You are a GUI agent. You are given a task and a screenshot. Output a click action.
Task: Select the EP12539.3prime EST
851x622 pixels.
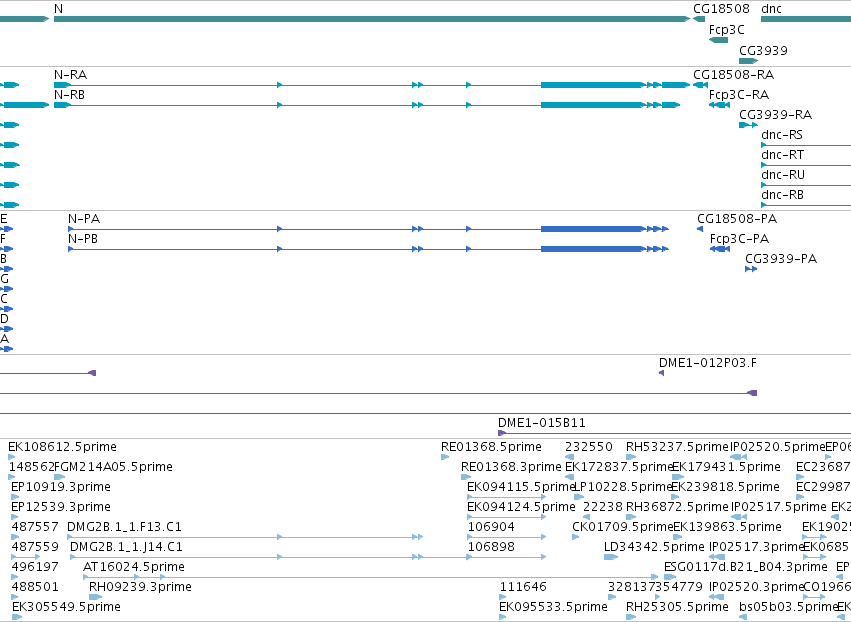click(x=15, y=517)
